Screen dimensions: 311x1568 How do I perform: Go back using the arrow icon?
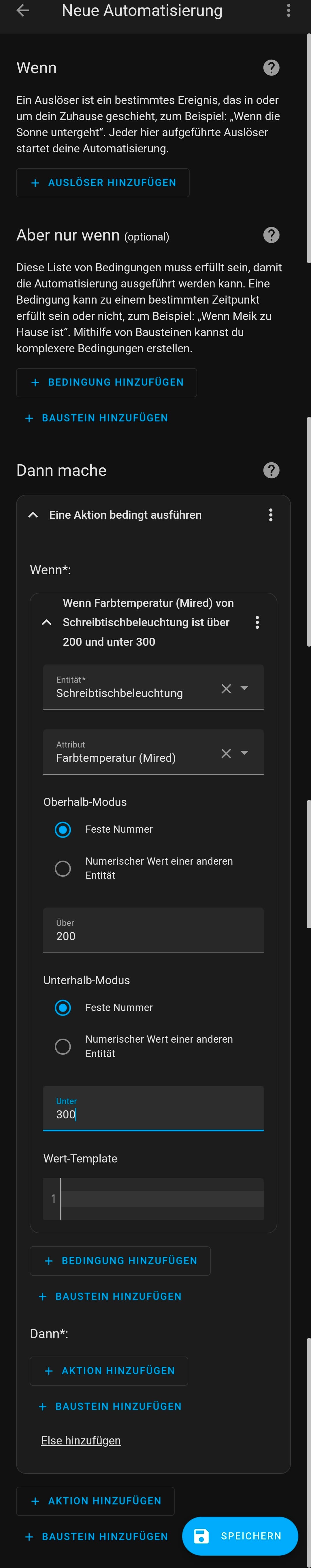coord(23,10)
